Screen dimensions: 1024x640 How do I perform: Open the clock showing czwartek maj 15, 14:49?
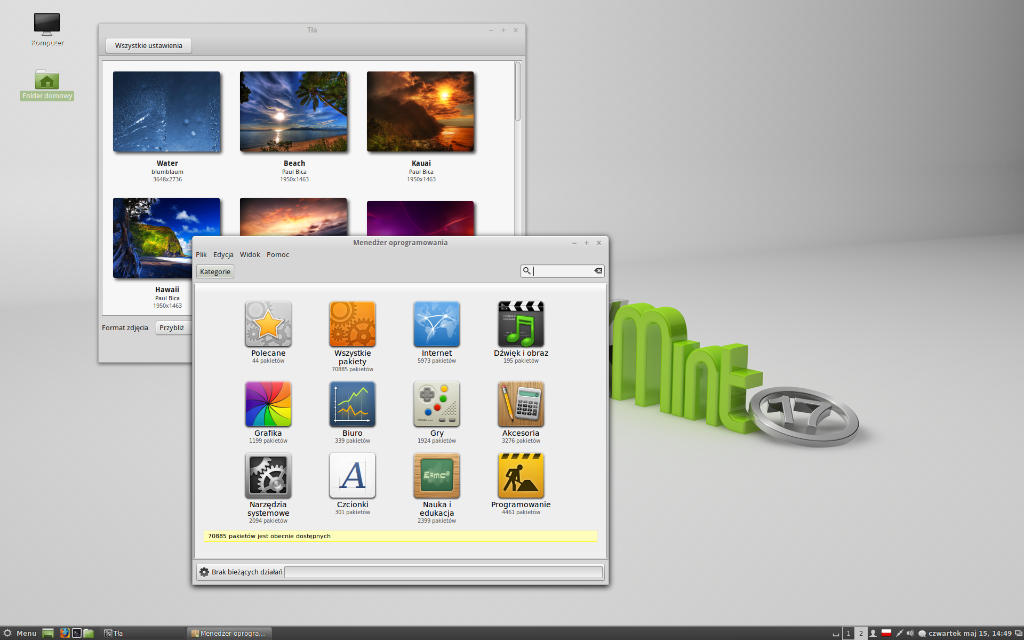(969, 633)
